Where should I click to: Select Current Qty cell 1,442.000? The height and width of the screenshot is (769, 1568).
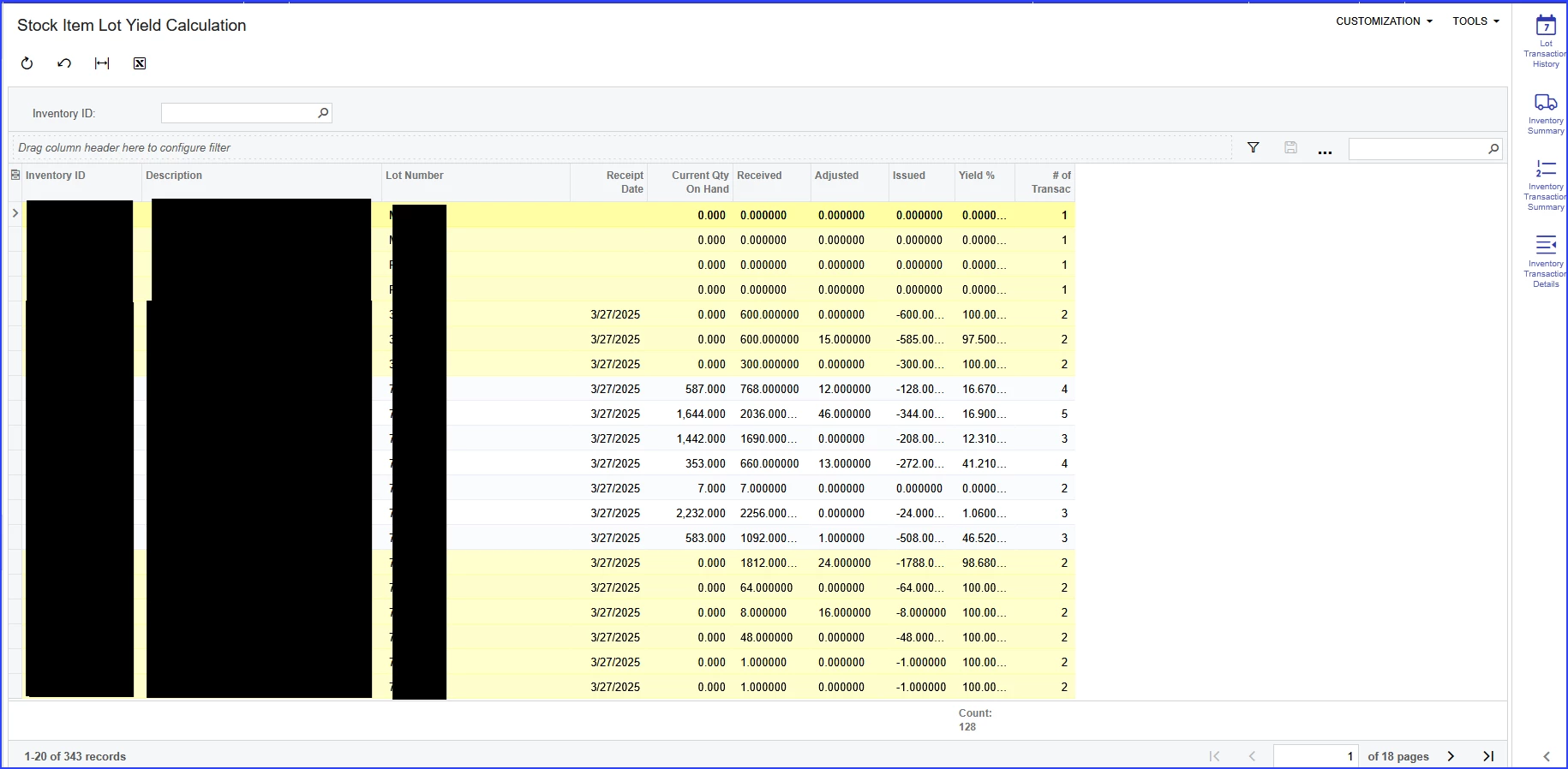point(690,438)
